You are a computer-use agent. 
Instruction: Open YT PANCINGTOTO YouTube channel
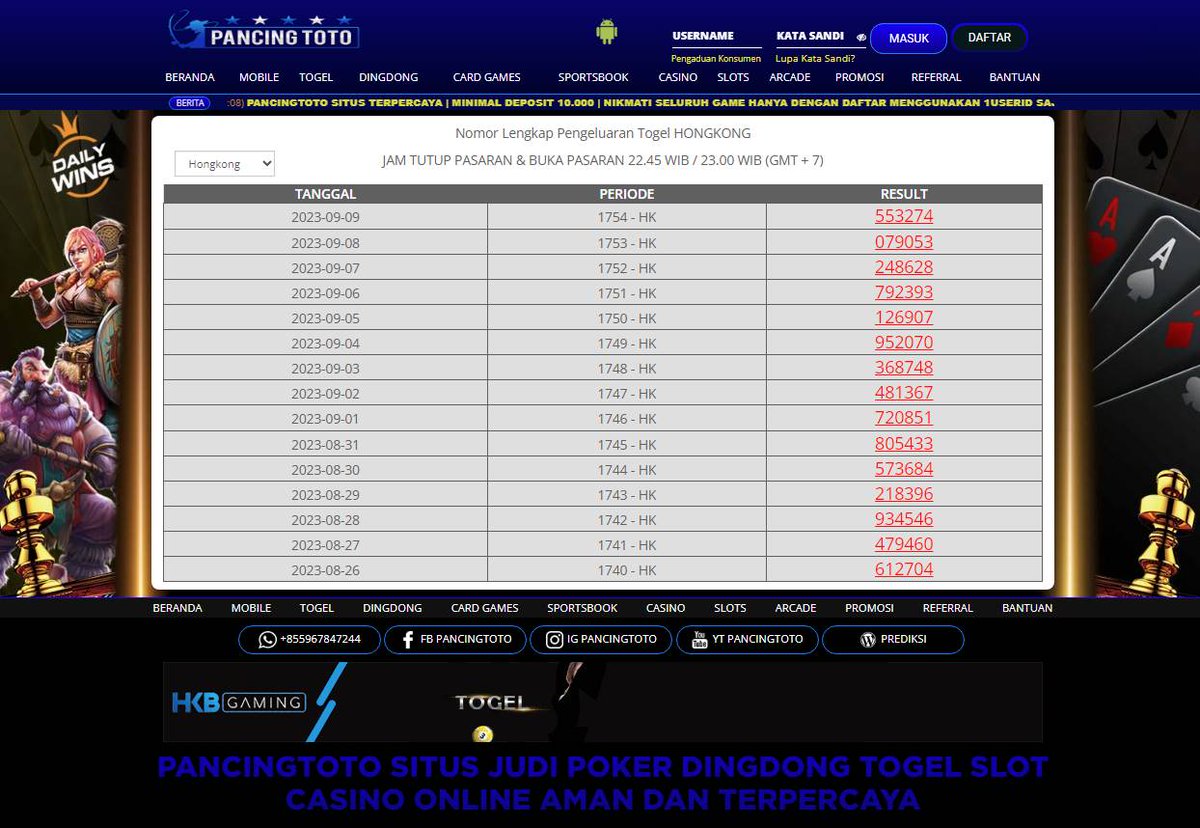click(747, 639)
